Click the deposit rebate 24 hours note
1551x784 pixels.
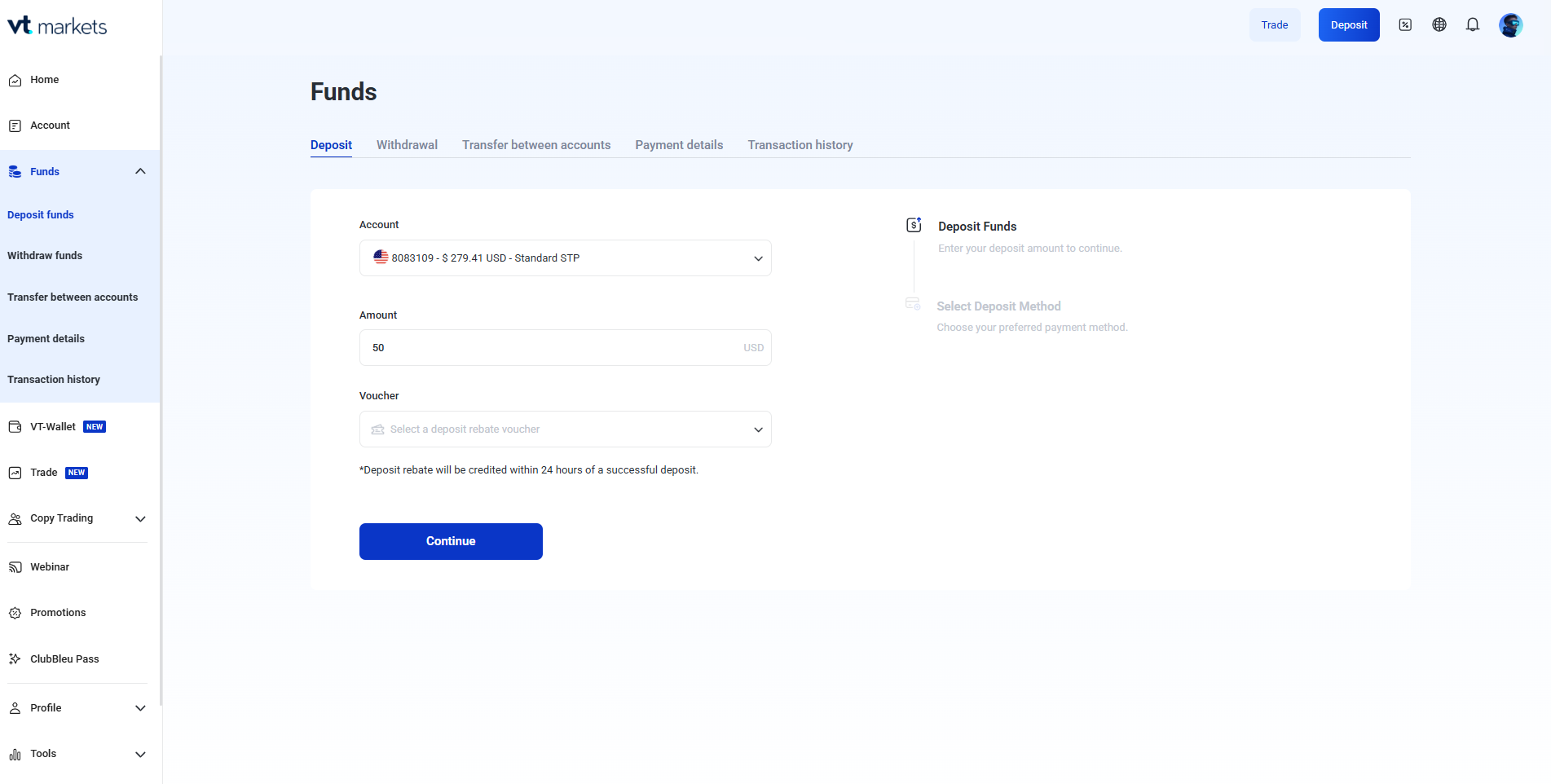tap(529, 470)
